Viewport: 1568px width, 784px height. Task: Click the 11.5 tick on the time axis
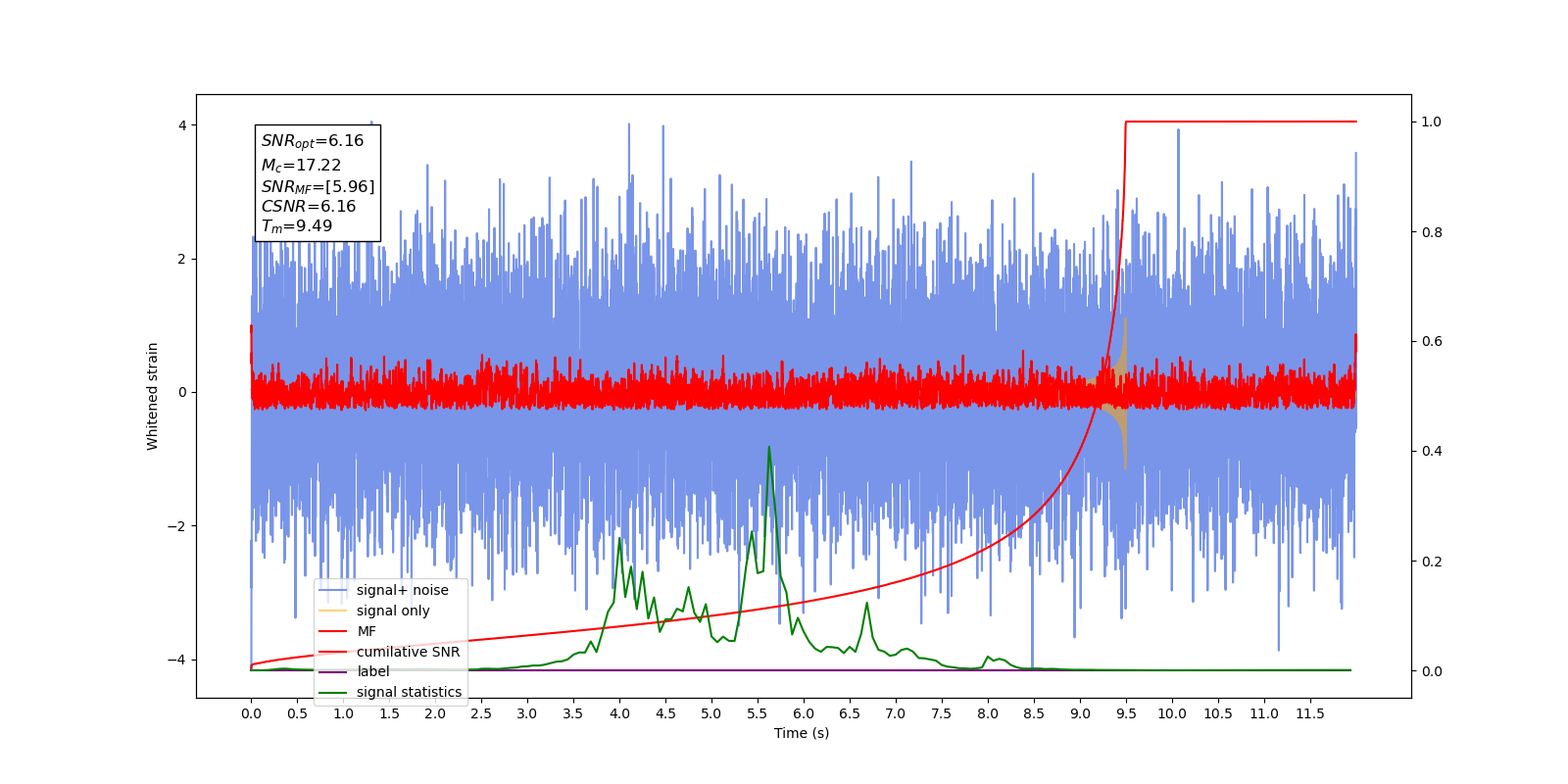point(1310,713)
